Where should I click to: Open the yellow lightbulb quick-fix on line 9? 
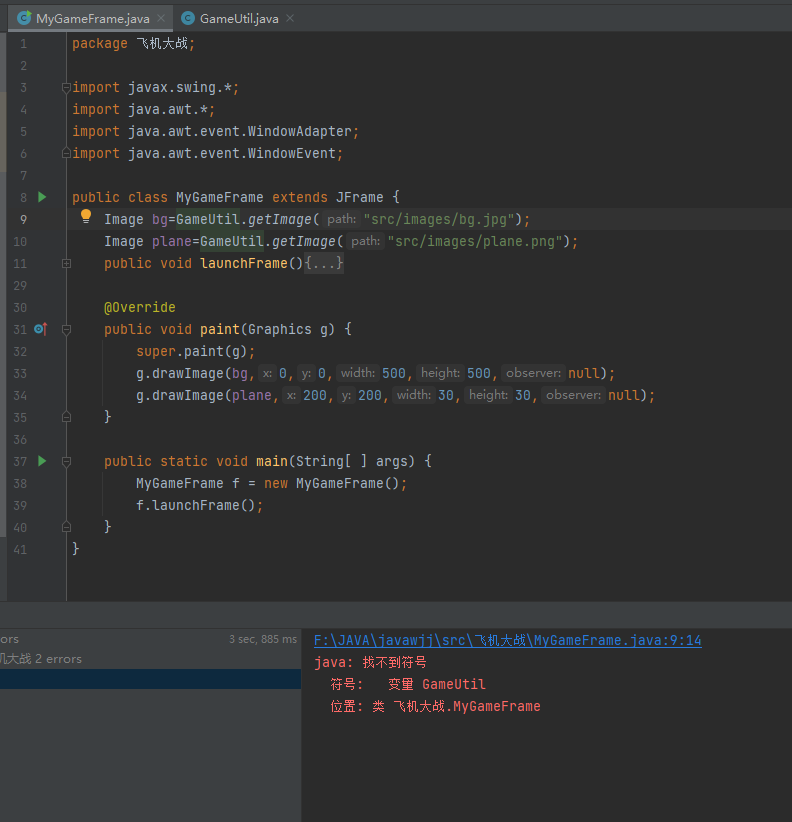pos(86,217)
